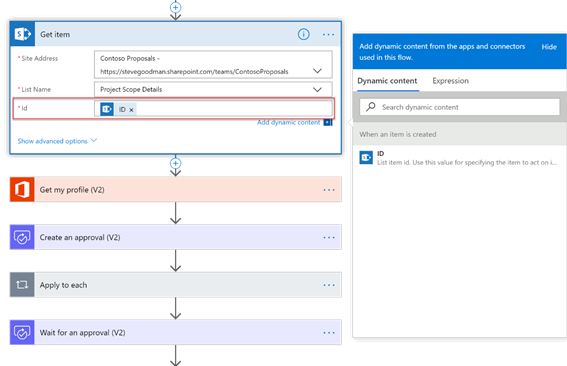Image resolution: width=567 pixels, height=366 pixels.
Task: Show advanced options for Get item
Action: 57,141
